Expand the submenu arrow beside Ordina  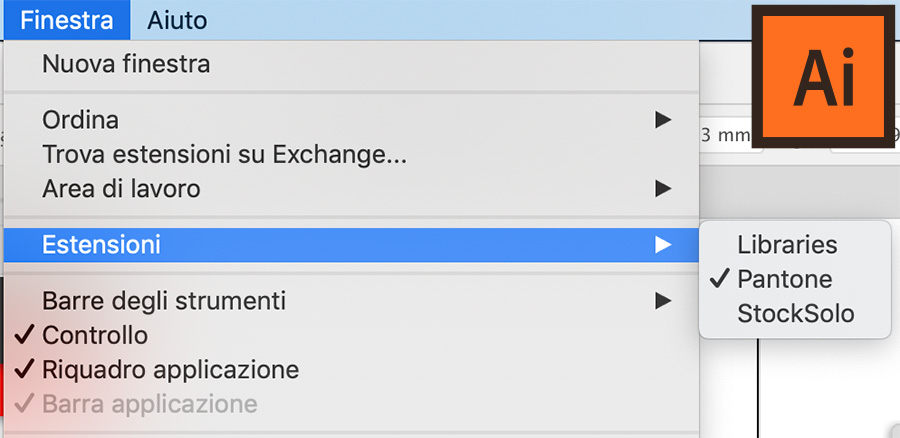click(663, 120)
